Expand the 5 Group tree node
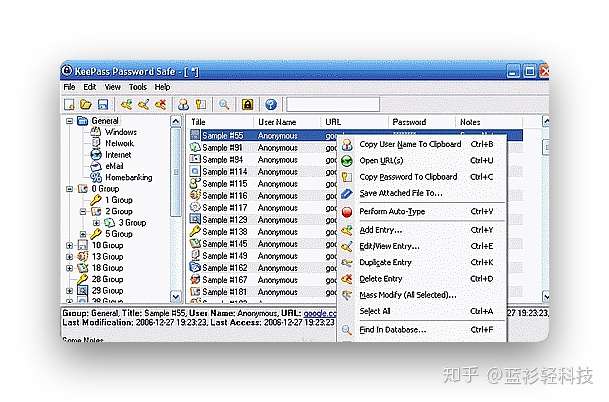This screenshot has height=402, width=609. [83, 234]
